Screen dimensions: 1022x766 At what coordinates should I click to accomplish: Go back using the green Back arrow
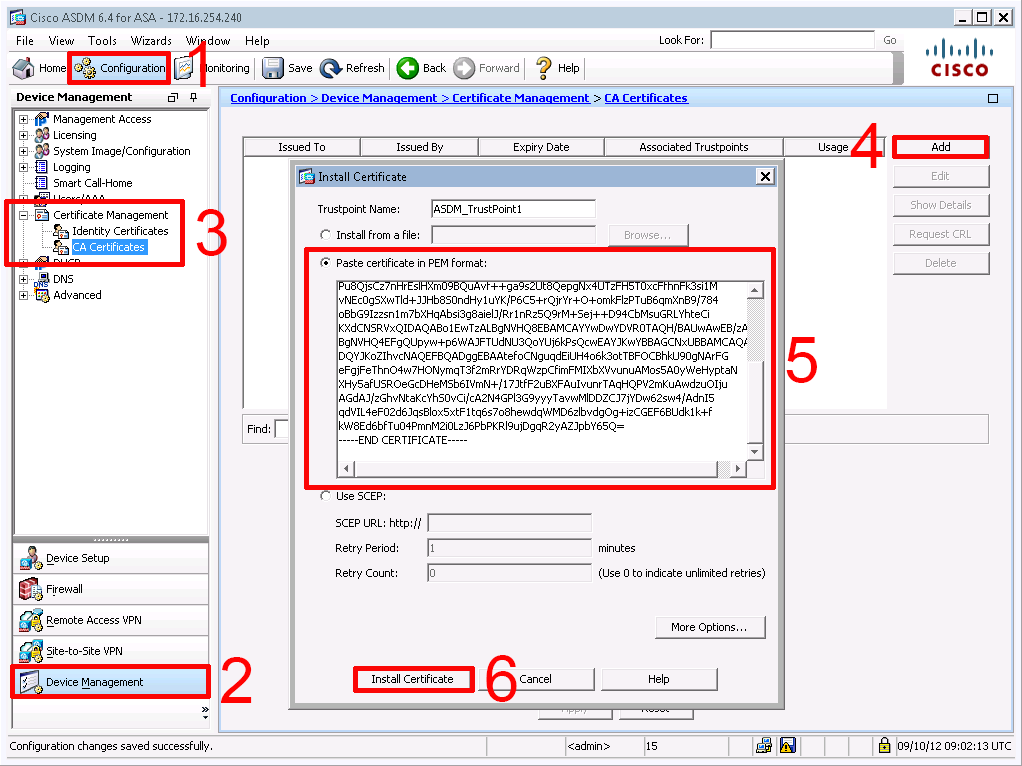407,68
